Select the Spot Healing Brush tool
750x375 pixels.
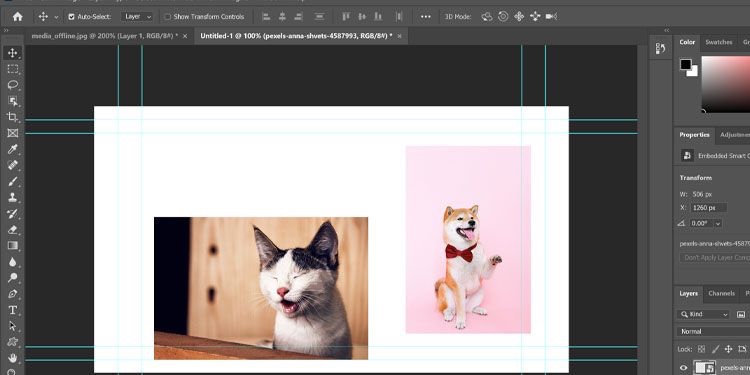click(x=12, y=165)
